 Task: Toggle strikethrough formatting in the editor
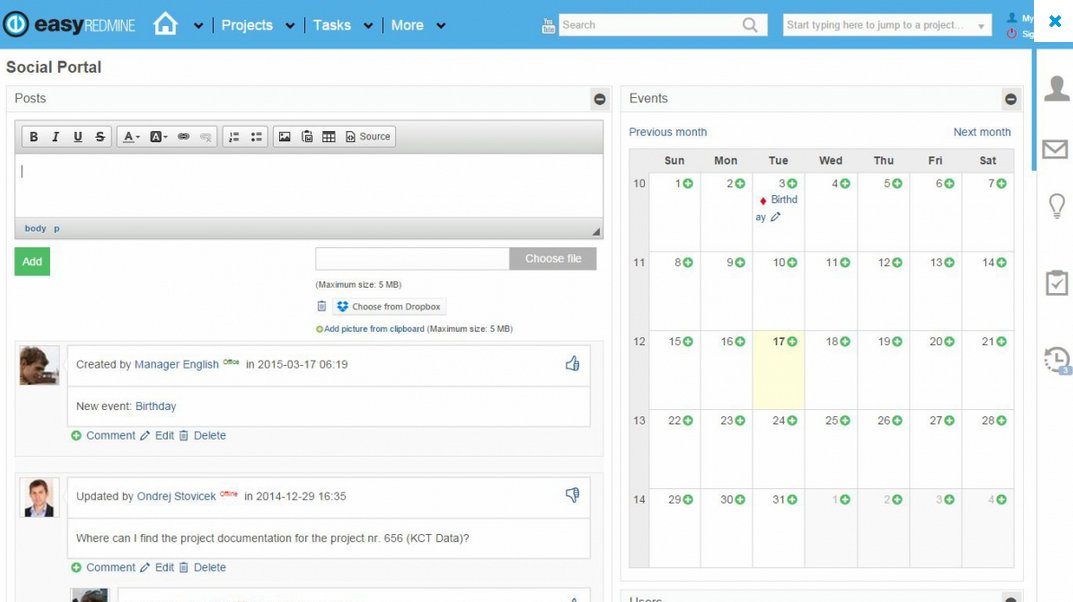[x=100, y=137]
